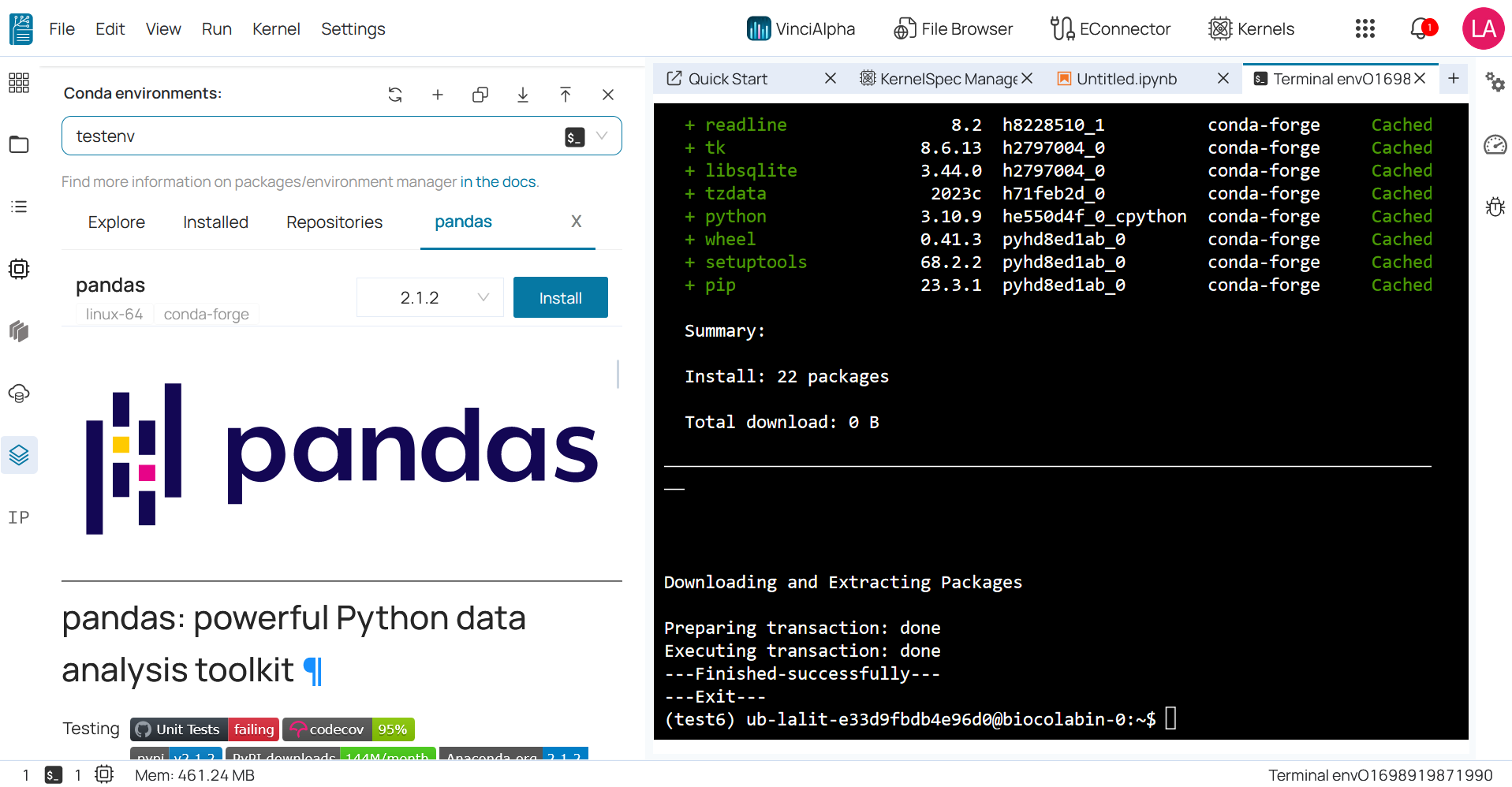The width and height of the screenshot is (1512, 787).
Task: Open the File menu
Action: click(62, 29)
